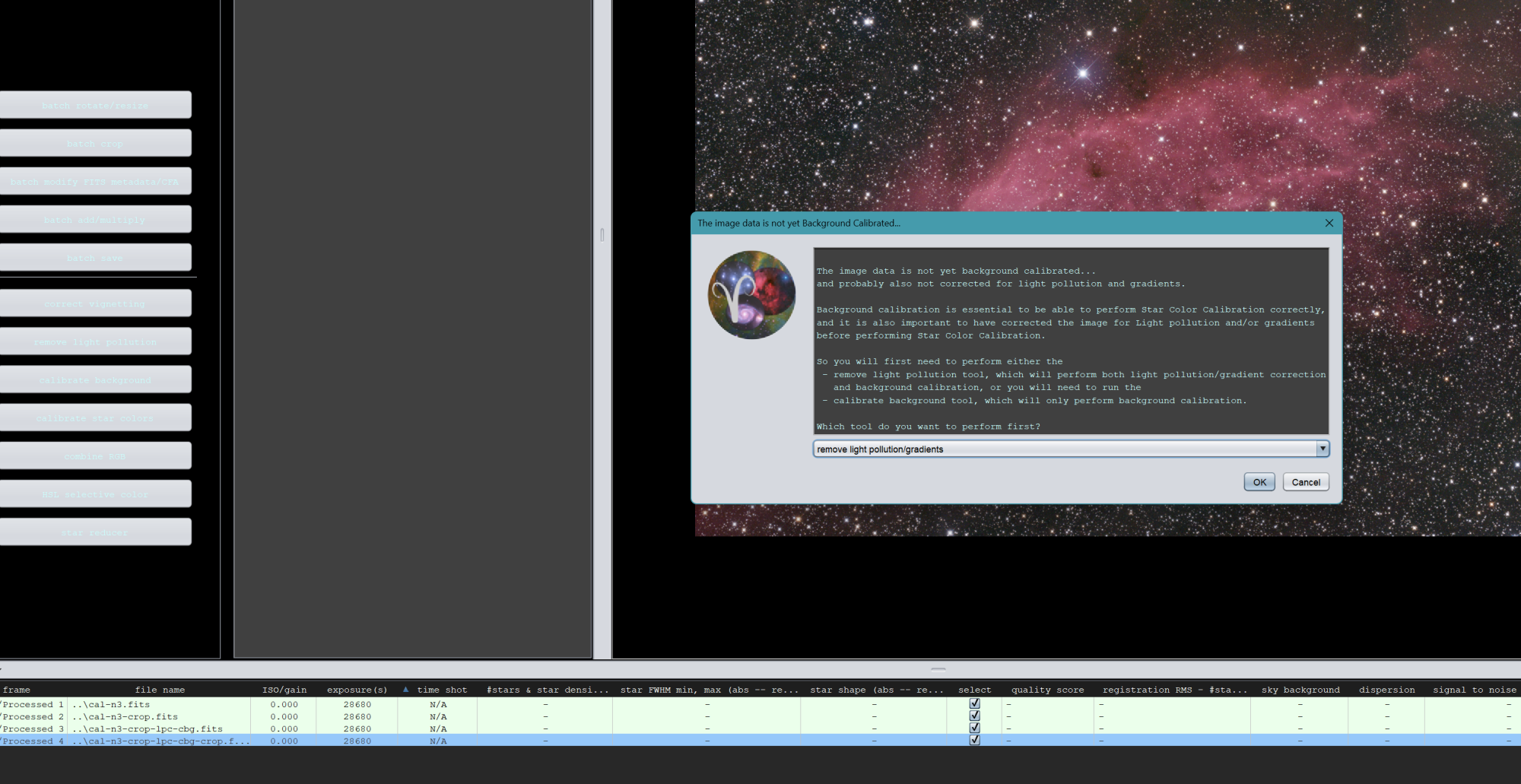Select the "HSL selective color" tool

pyautogui.click(x=96, y=494)
